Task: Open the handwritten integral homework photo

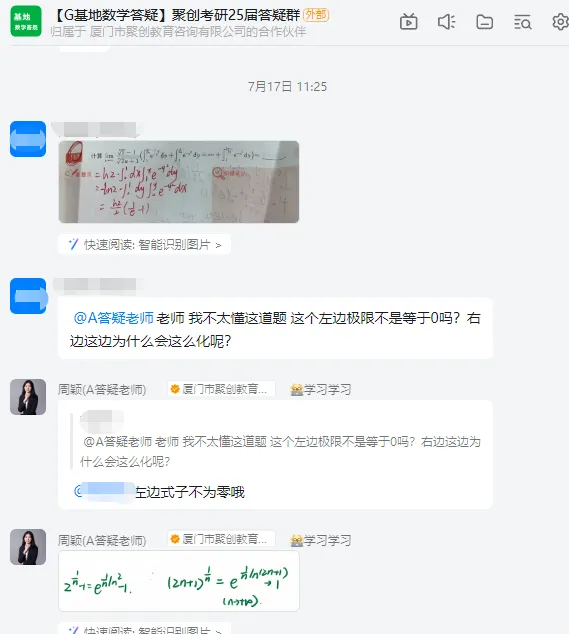Action: coord(179,182)
